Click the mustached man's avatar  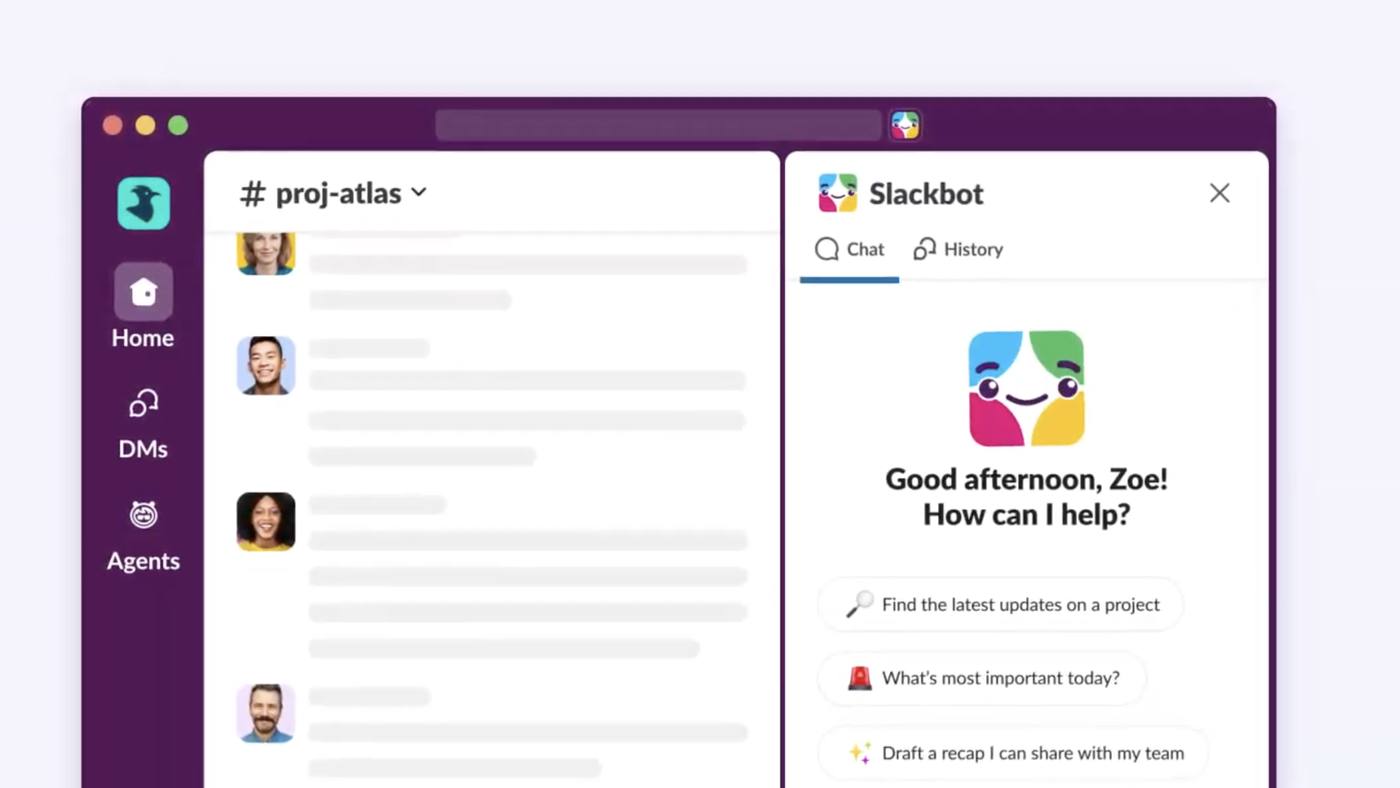click(266, 713)
